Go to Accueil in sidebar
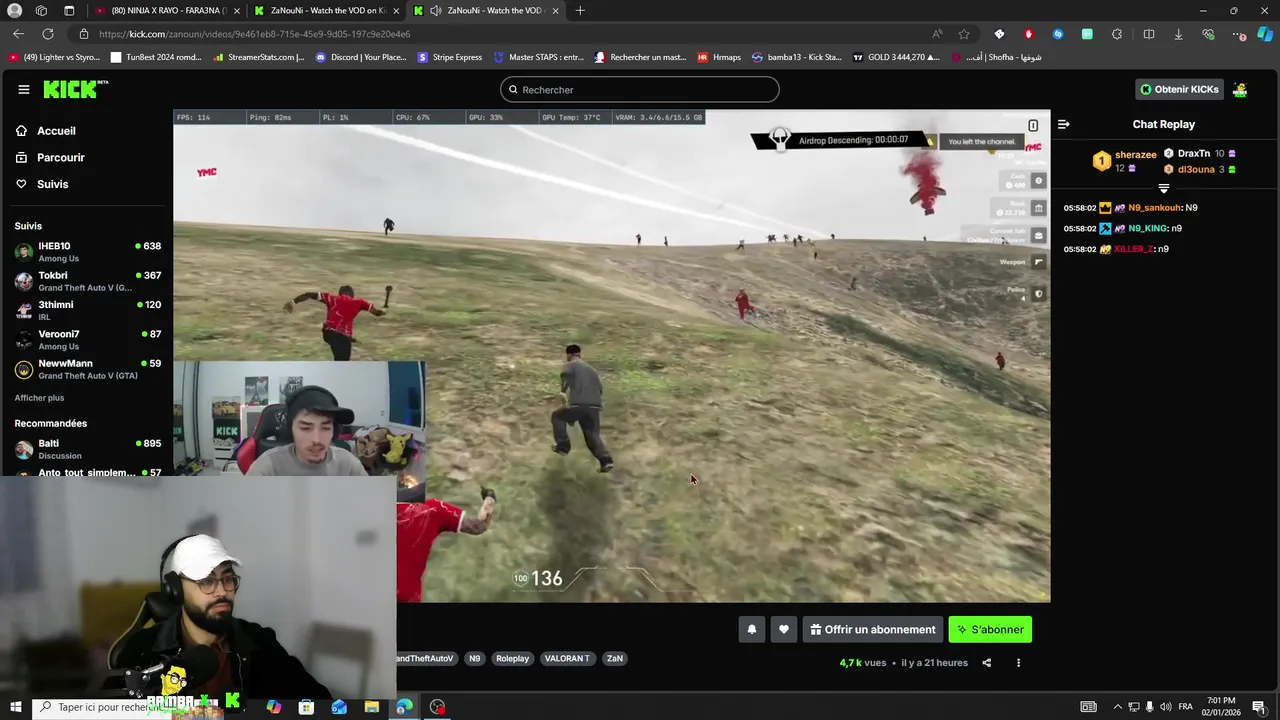Screen dimensions: 1280x720 click(56, 131)
